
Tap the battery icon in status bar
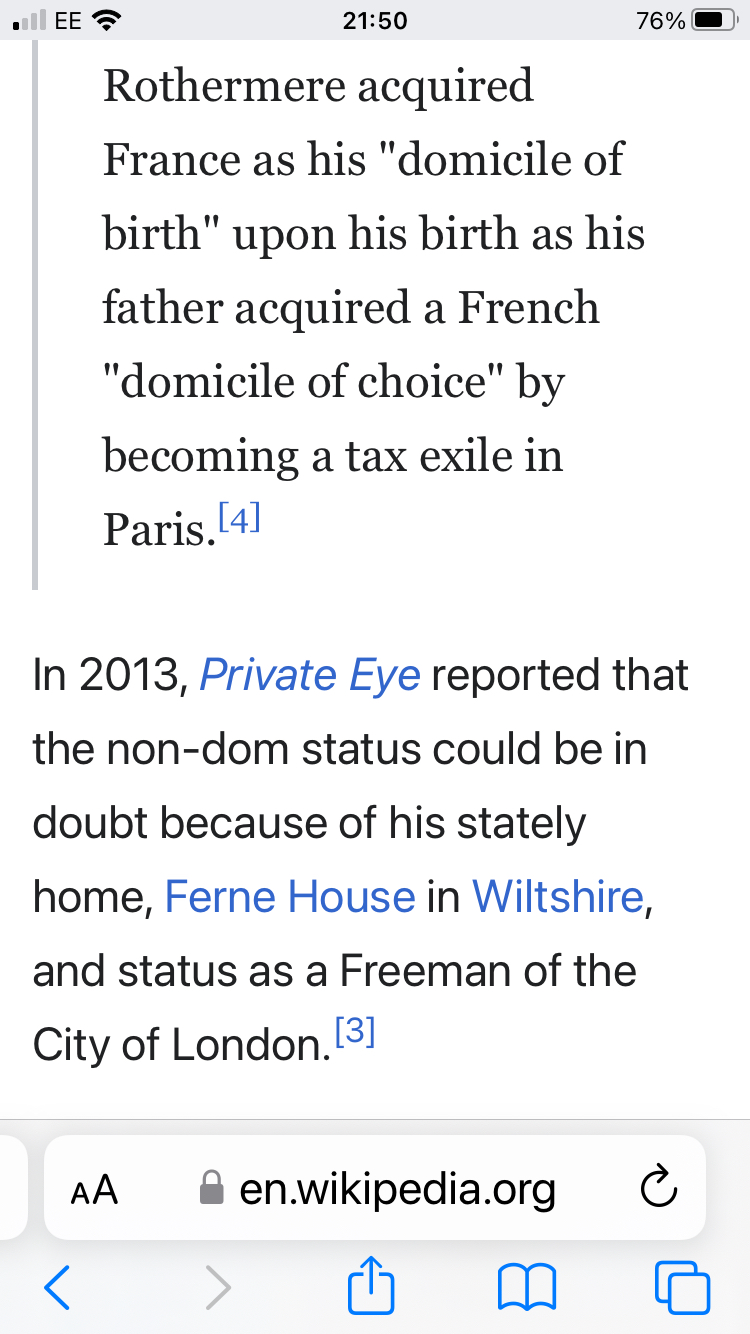(714, 20)
